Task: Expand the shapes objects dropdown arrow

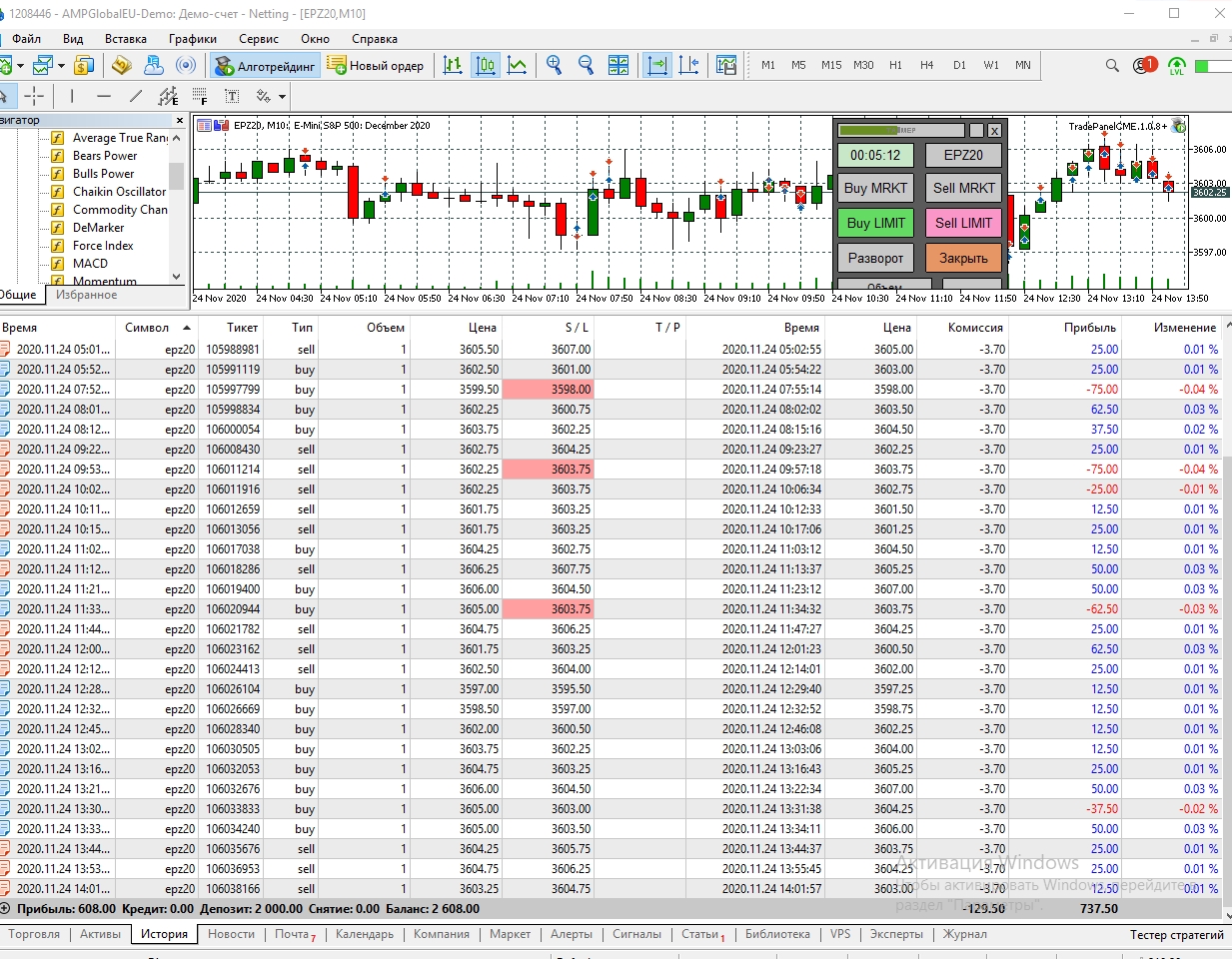Action: 283,97
